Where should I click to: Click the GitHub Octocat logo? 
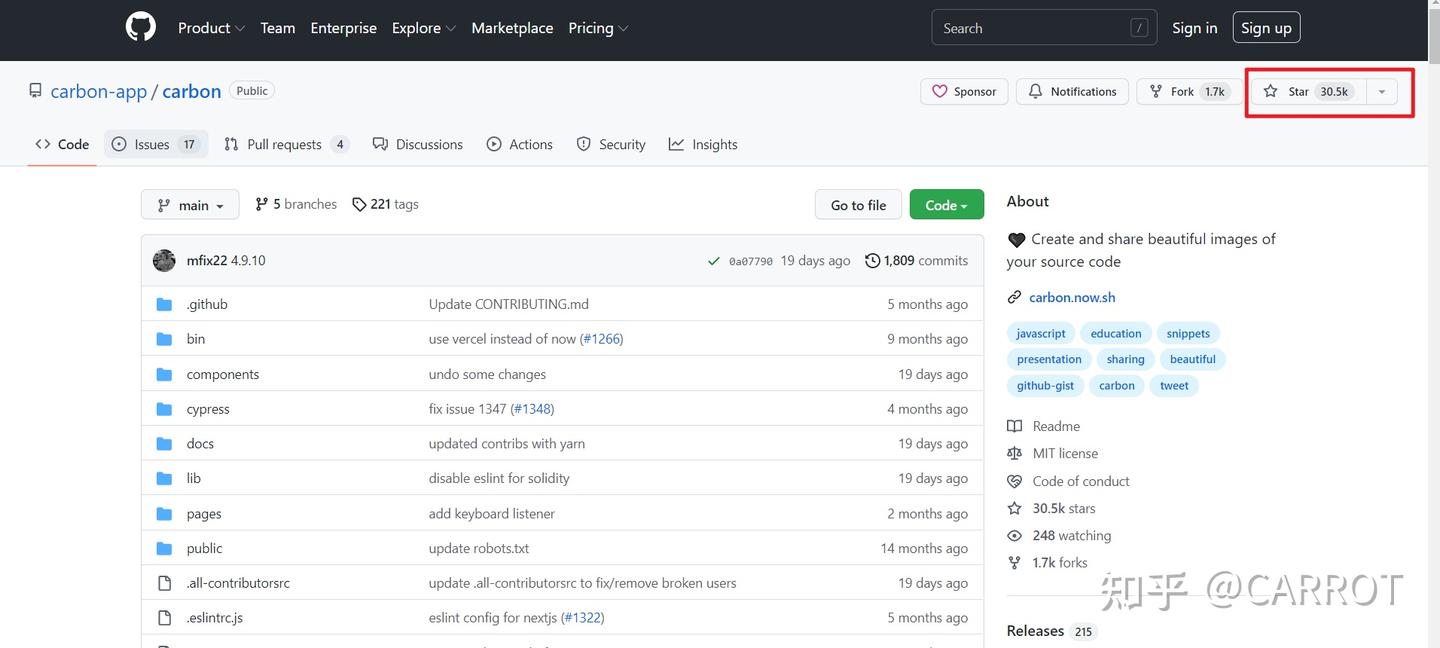point(141,28)
